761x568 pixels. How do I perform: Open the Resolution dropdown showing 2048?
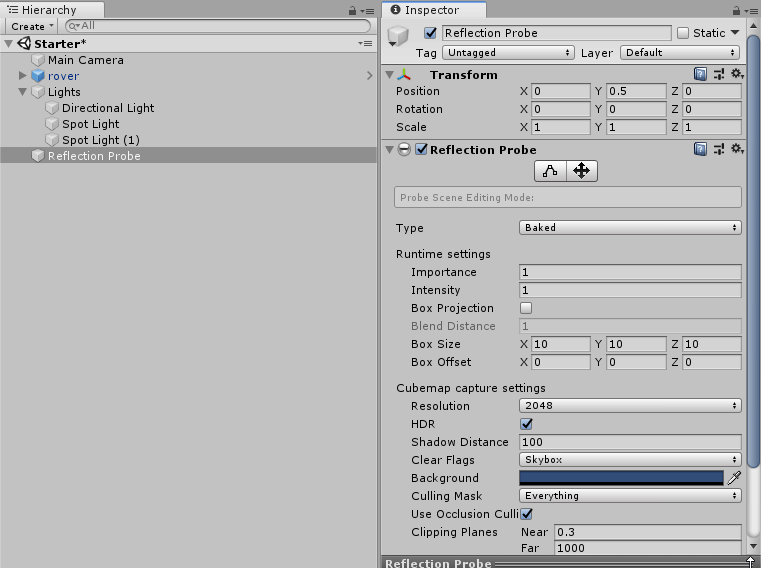pyautogui.click(x=630, y=406)
